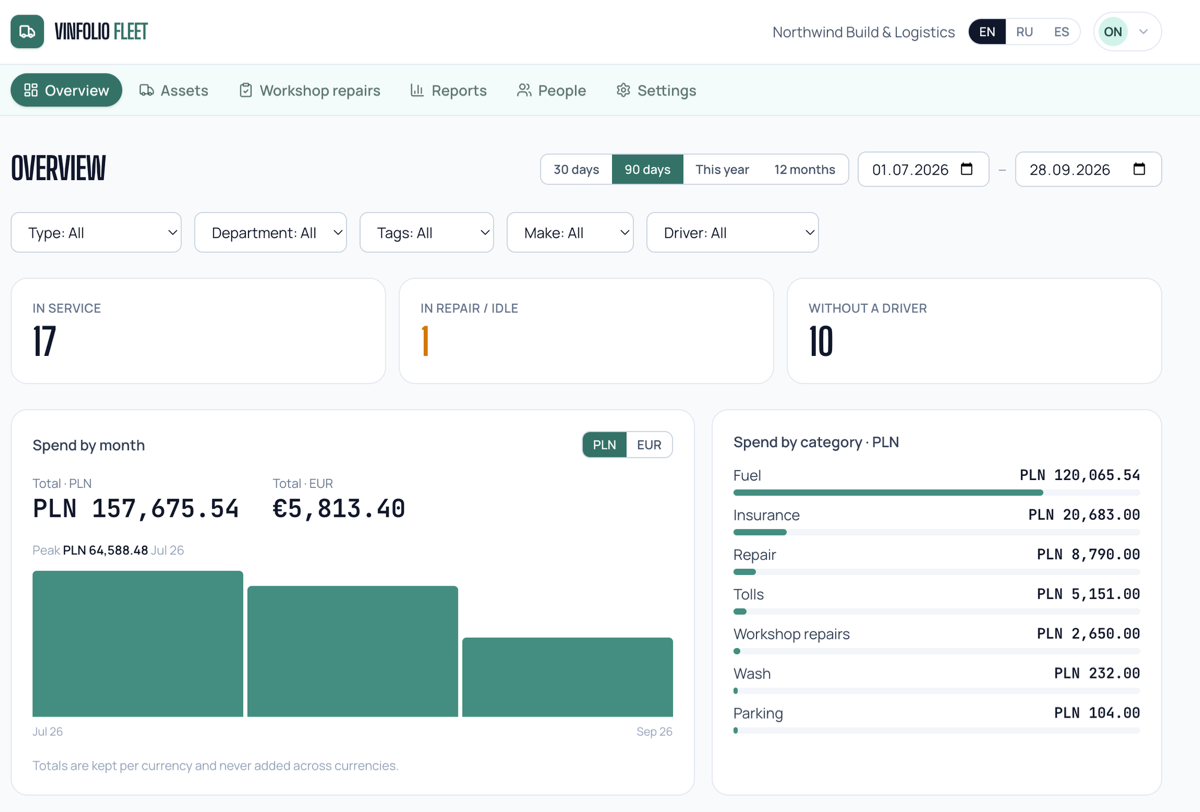Click the In Service card showing 17
Screen dimensions: 1200x812
[198, 331]
